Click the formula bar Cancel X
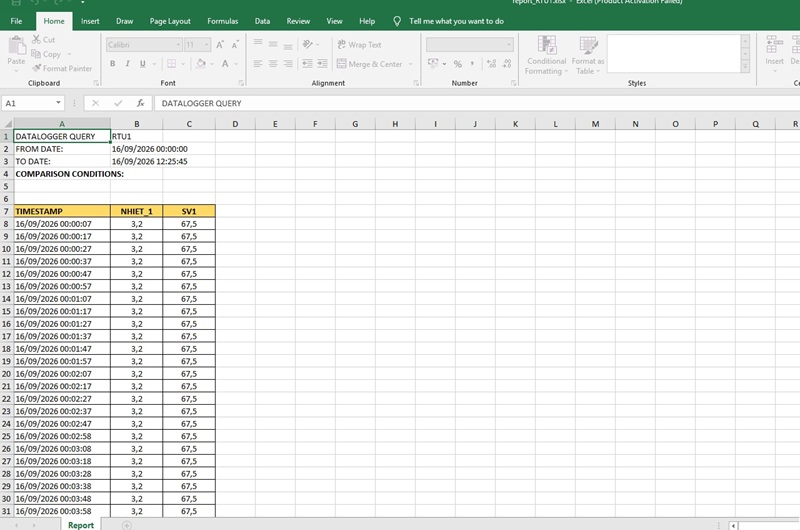Screen dimensions: 800x530 [x=95, y=103]
